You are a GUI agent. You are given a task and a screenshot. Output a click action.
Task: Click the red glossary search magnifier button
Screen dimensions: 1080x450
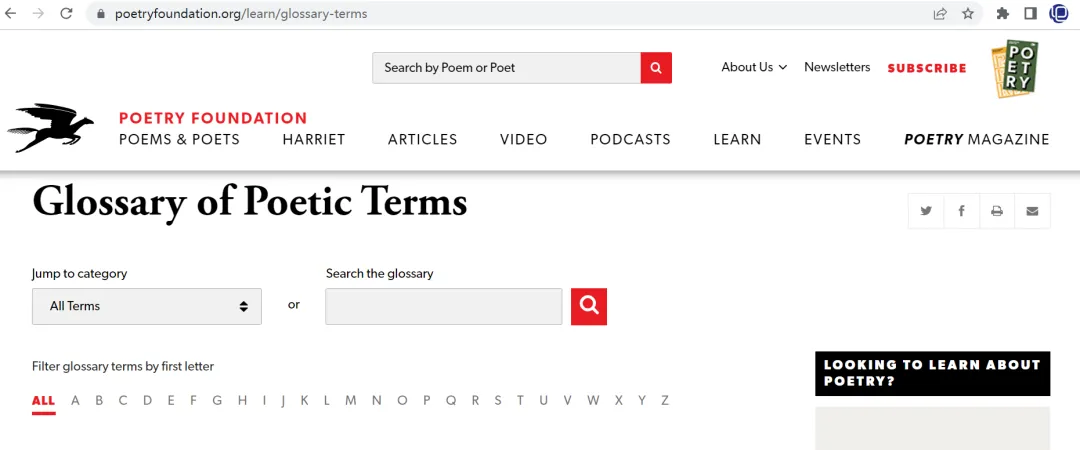pos(589,306)
